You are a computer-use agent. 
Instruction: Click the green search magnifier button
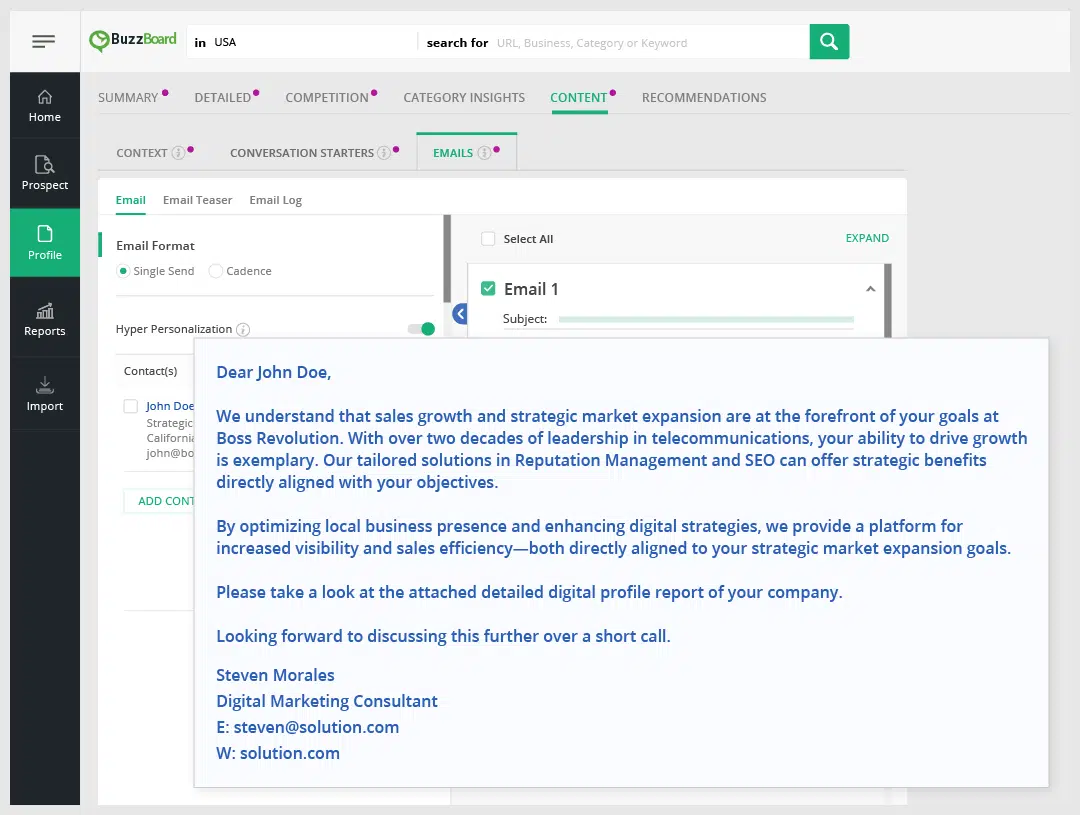829,42
